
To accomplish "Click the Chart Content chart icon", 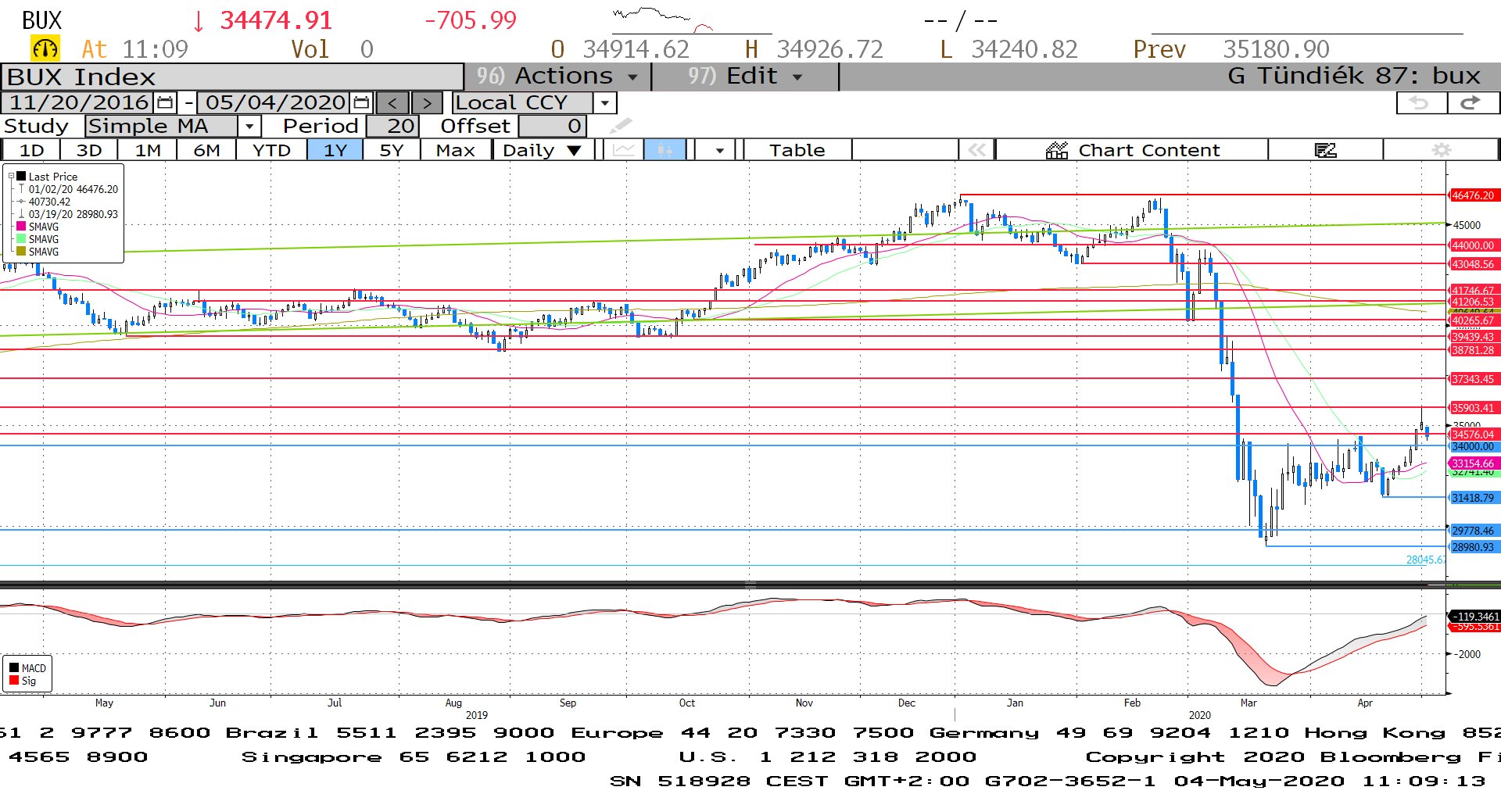I will [1057, 150].
